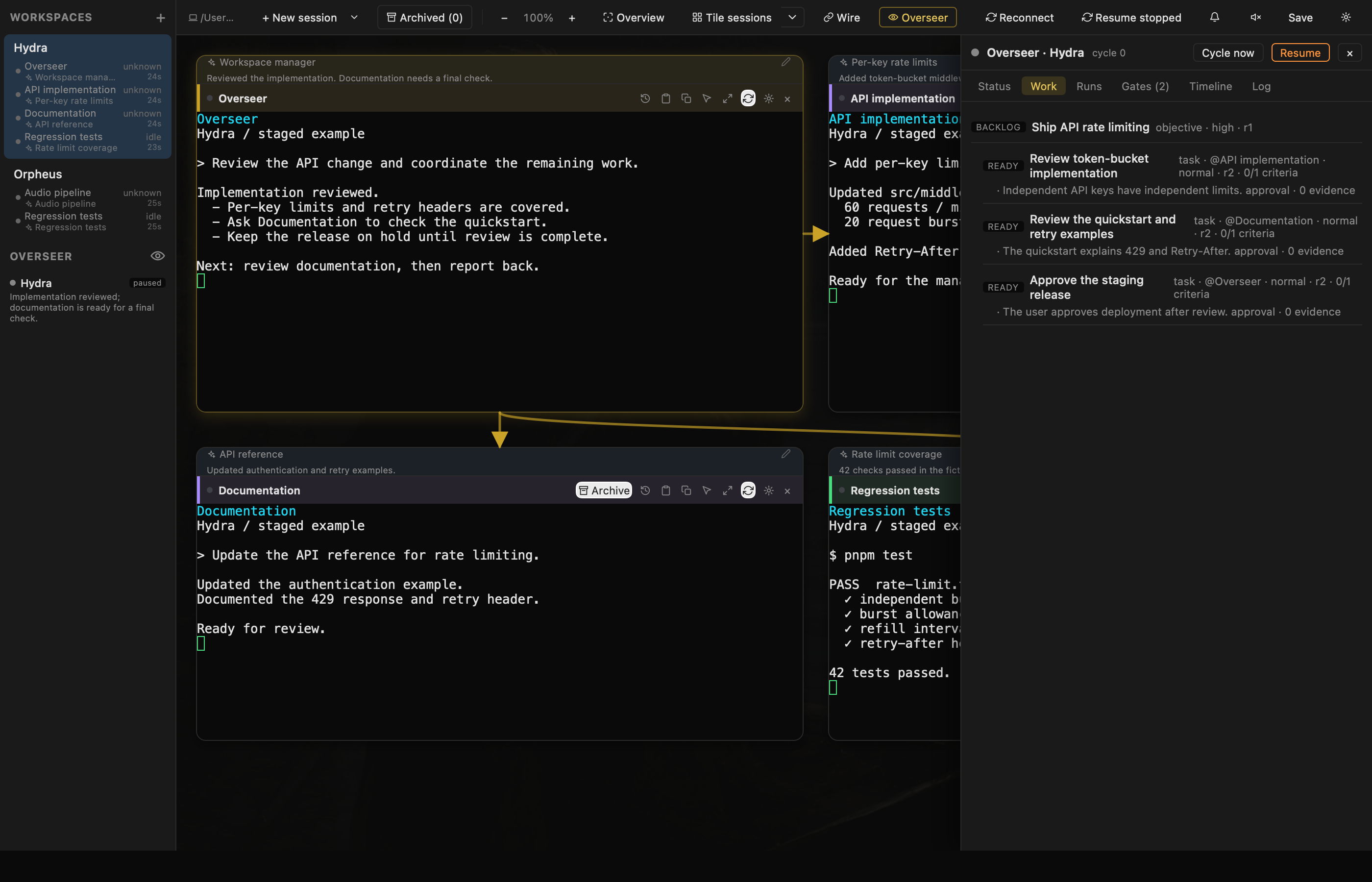The height and width of the screenshot is (882, 1372).
Task: Click the 100% zoom level
Action: click(538, 18)
